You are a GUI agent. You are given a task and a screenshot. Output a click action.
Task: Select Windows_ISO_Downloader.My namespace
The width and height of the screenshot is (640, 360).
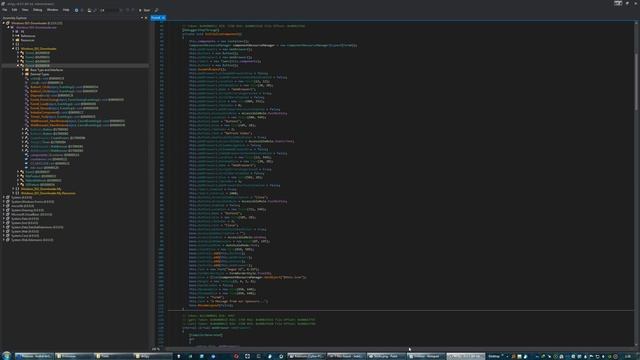[41, 189]
